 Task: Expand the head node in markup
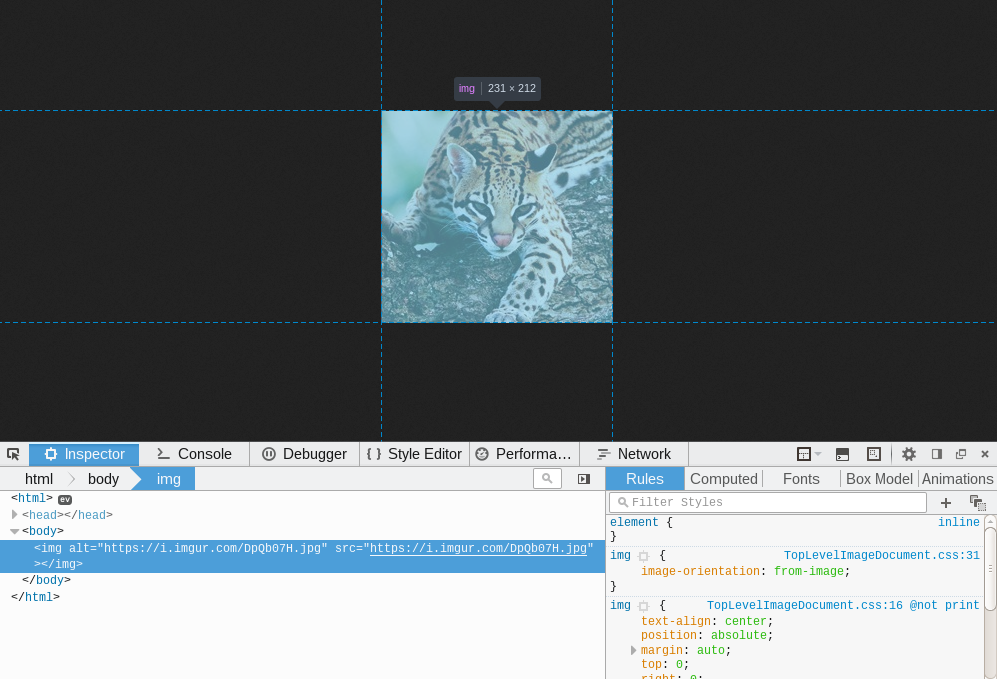[x=15, y=514]
